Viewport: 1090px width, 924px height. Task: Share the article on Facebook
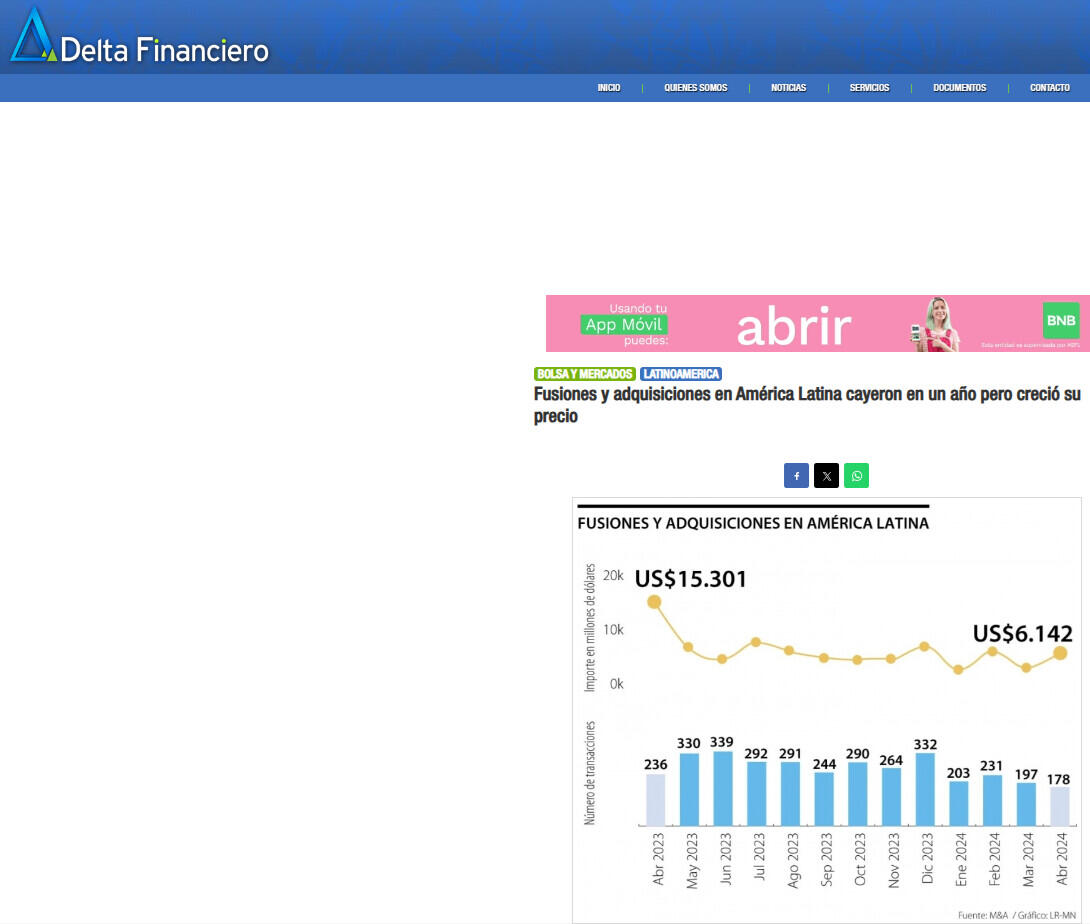pyautogui.click(x=796, y=476)
